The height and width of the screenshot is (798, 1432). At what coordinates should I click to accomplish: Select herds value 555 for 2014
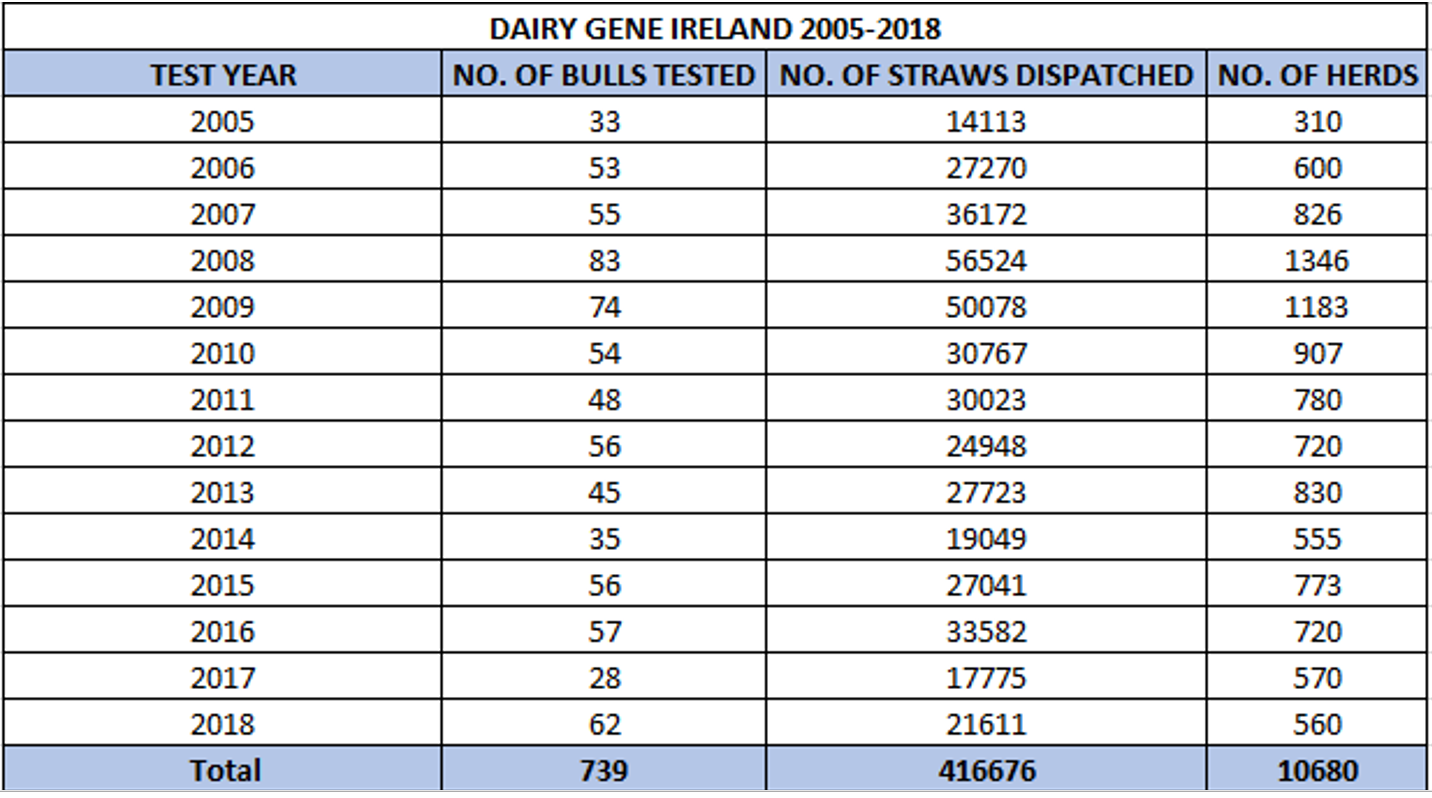click(1317, 539)
